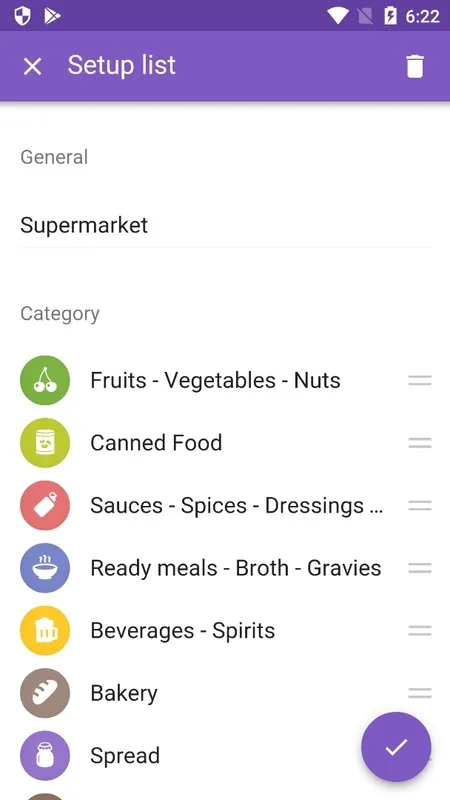Tap reorder handle beside Ready meals
This screenshot has height=800, width=450.
[420, 568]
